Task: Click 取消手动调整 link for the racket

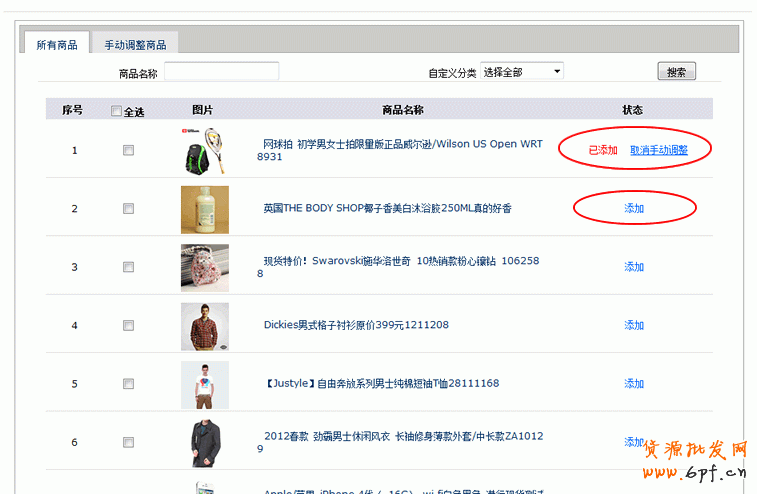Action: 658,150
